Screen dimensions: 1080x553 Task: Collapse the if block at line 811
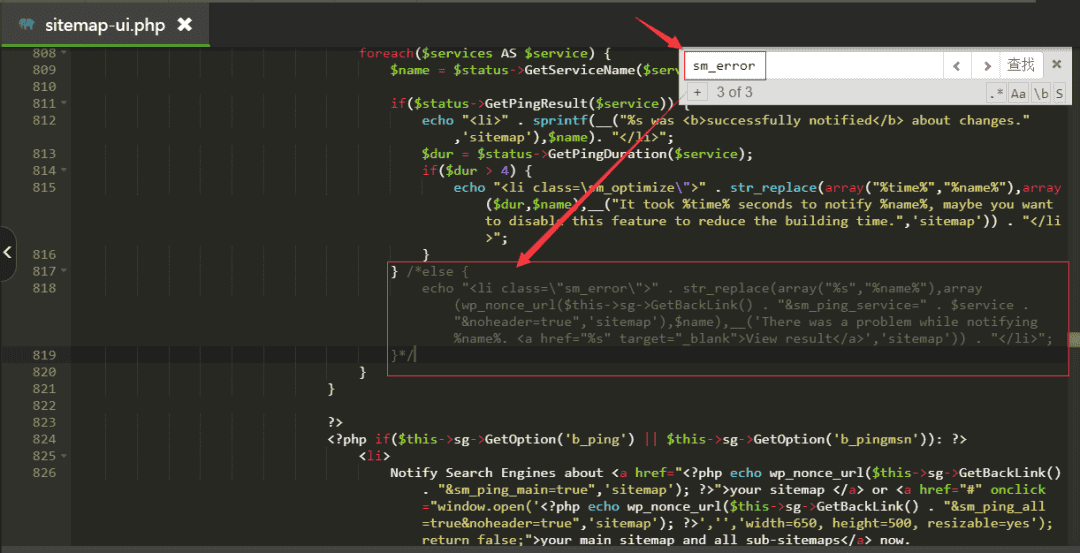(64, 103)
